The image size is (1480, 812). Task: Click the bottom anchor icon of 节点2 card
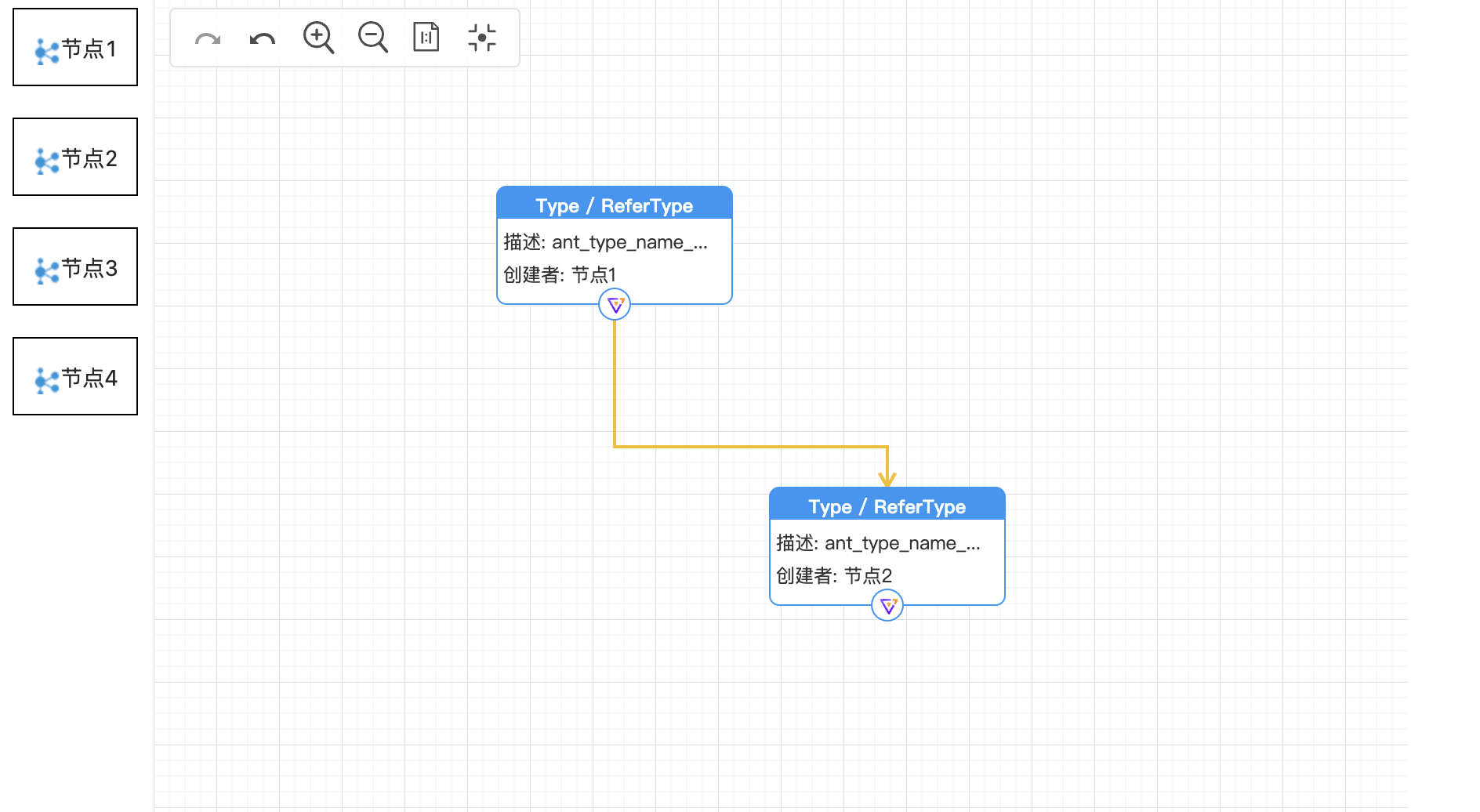coord(887,606)
